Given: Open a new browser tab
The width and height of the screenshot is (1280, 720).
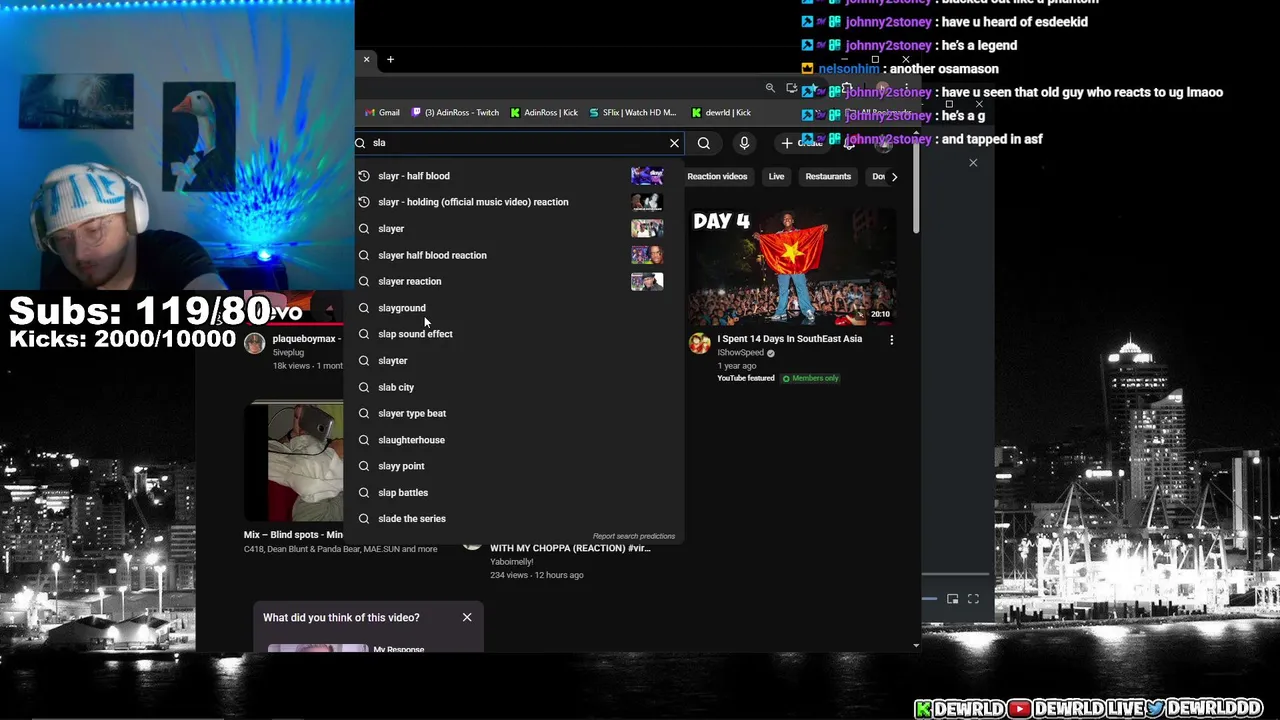Looking at the screenshot, I should point(390,60).
